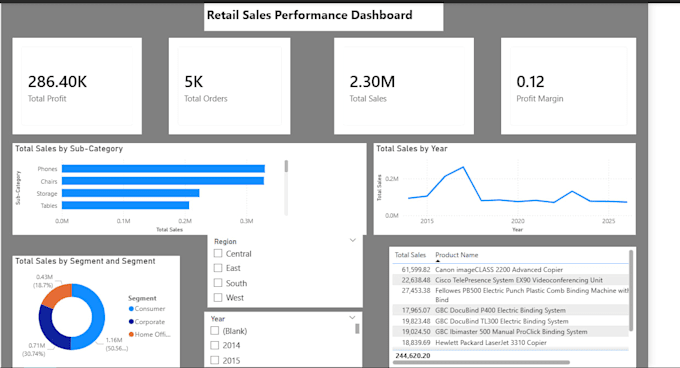Viewport: 680px width, 368px height.
Task: Enable the West region filter checkbox
Action: pos(218,297)
